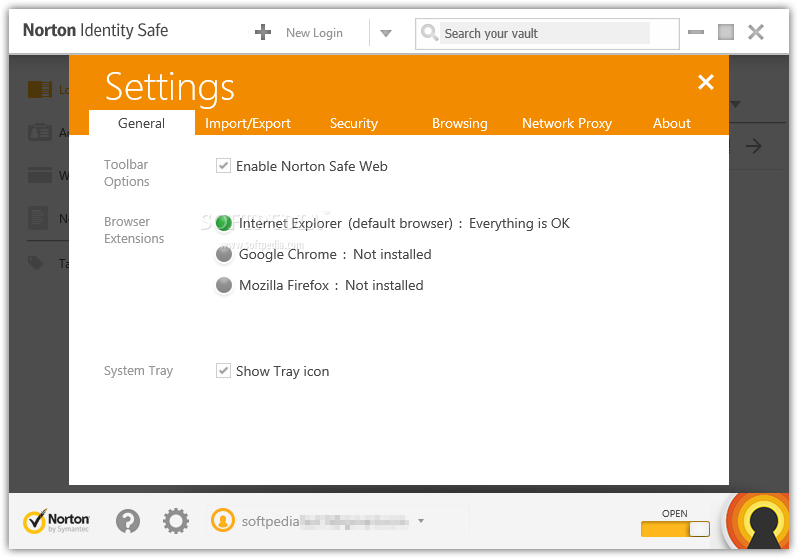
Task: Maximize the Norton Identity Safe window
Action: click(726, 32)
